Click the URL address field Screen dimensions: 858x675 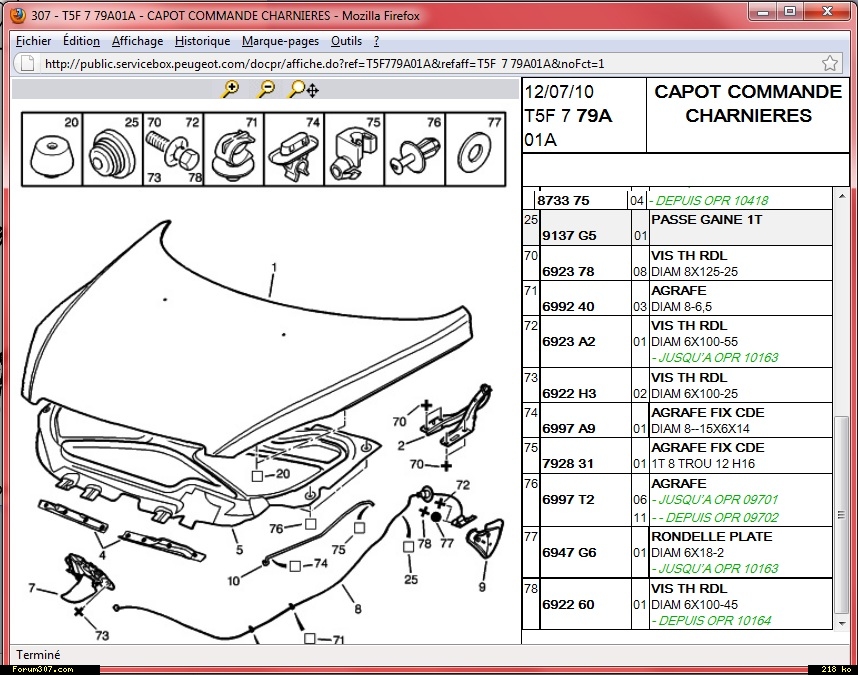427,63
